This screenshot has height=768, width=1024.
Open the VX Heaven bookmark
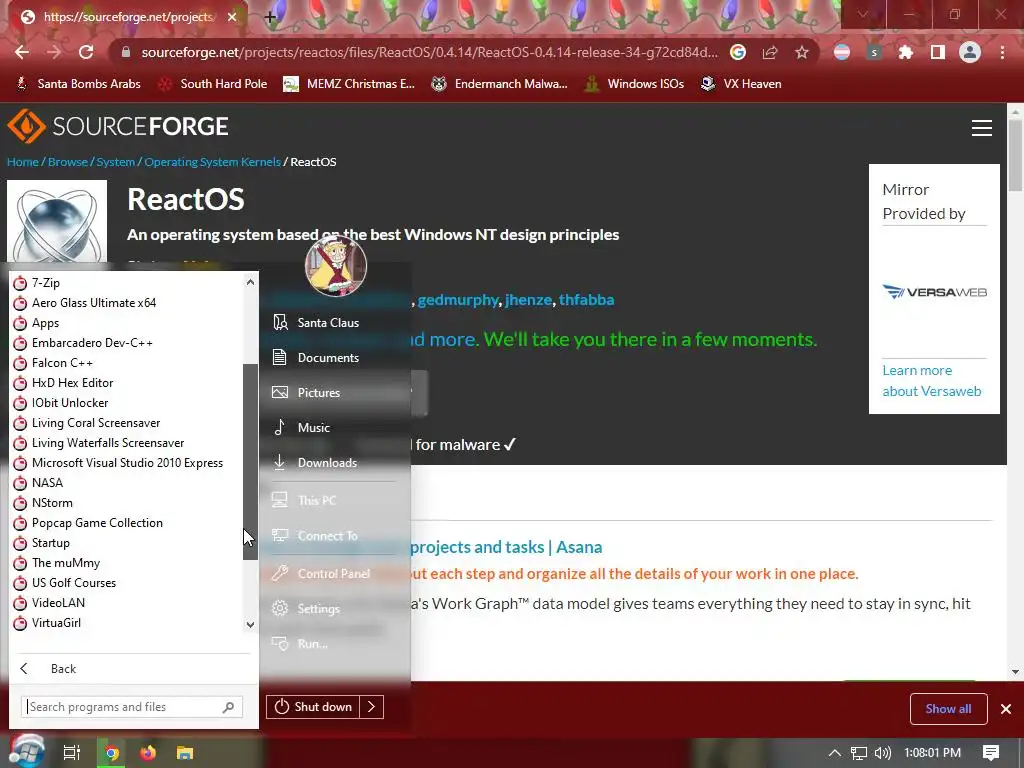(x=741, y=84)
